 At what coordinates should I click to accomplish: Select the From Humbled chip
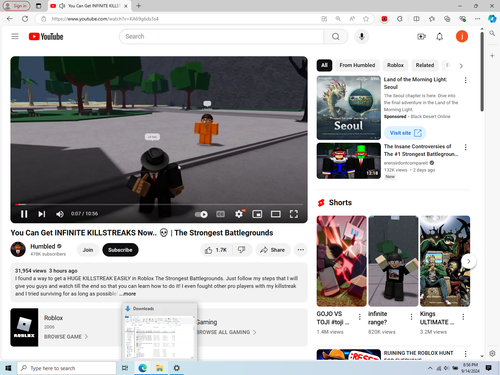(x=357, y=65)
